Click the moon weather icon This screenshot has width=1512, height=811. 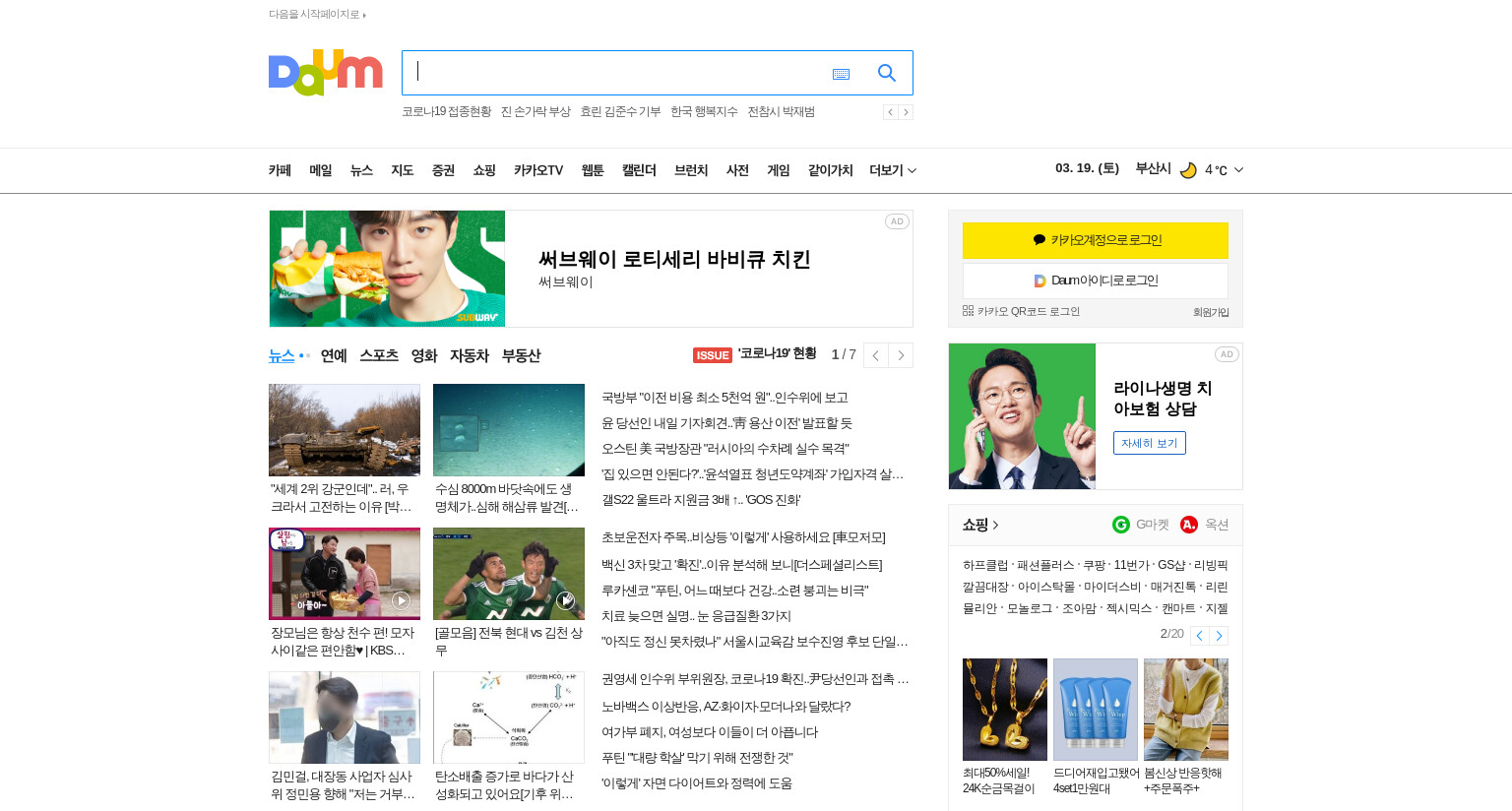point(1188,170)
